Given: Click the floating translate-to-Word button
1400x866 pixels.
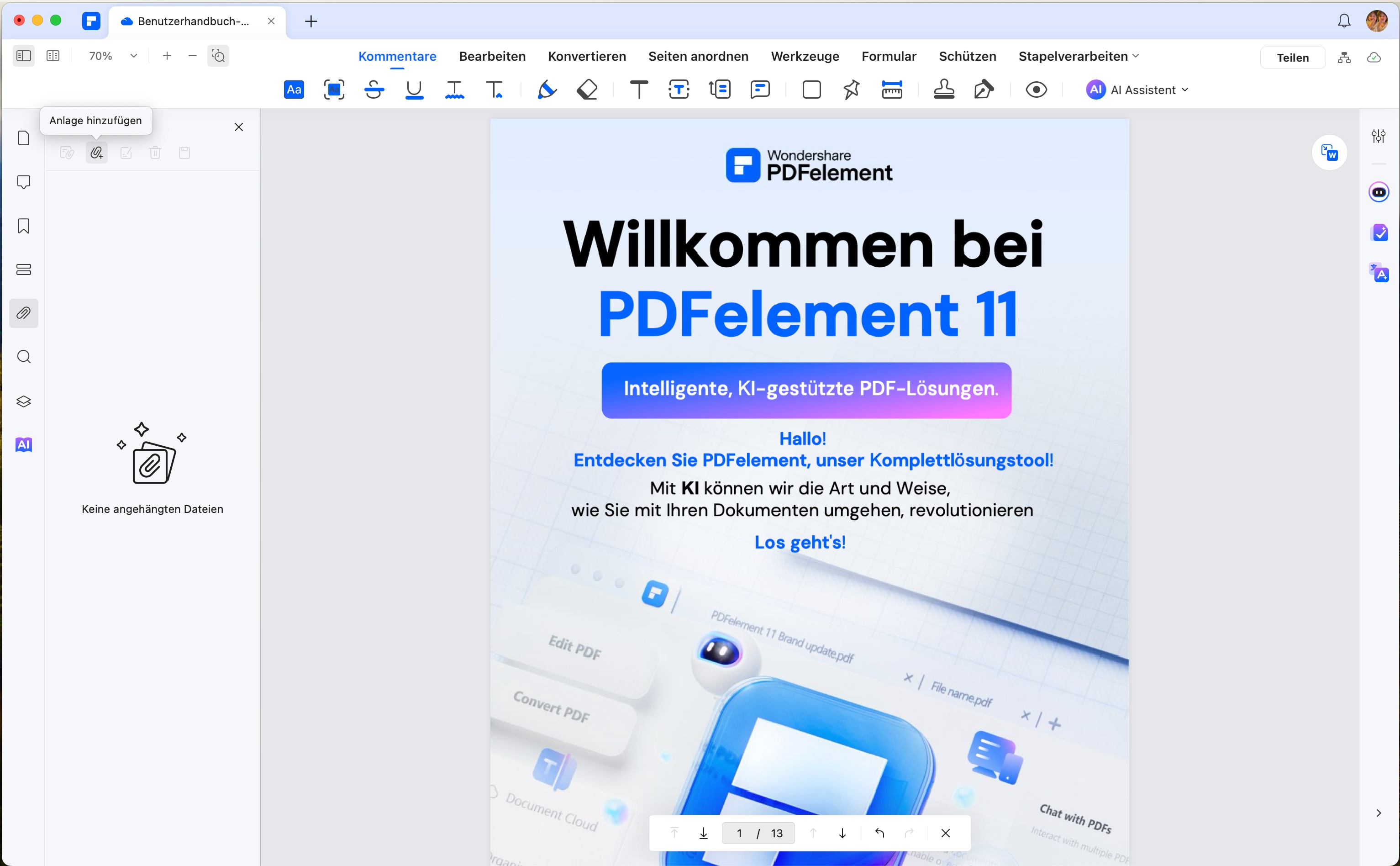Looking at the screenshot, I should point(1329,153).
